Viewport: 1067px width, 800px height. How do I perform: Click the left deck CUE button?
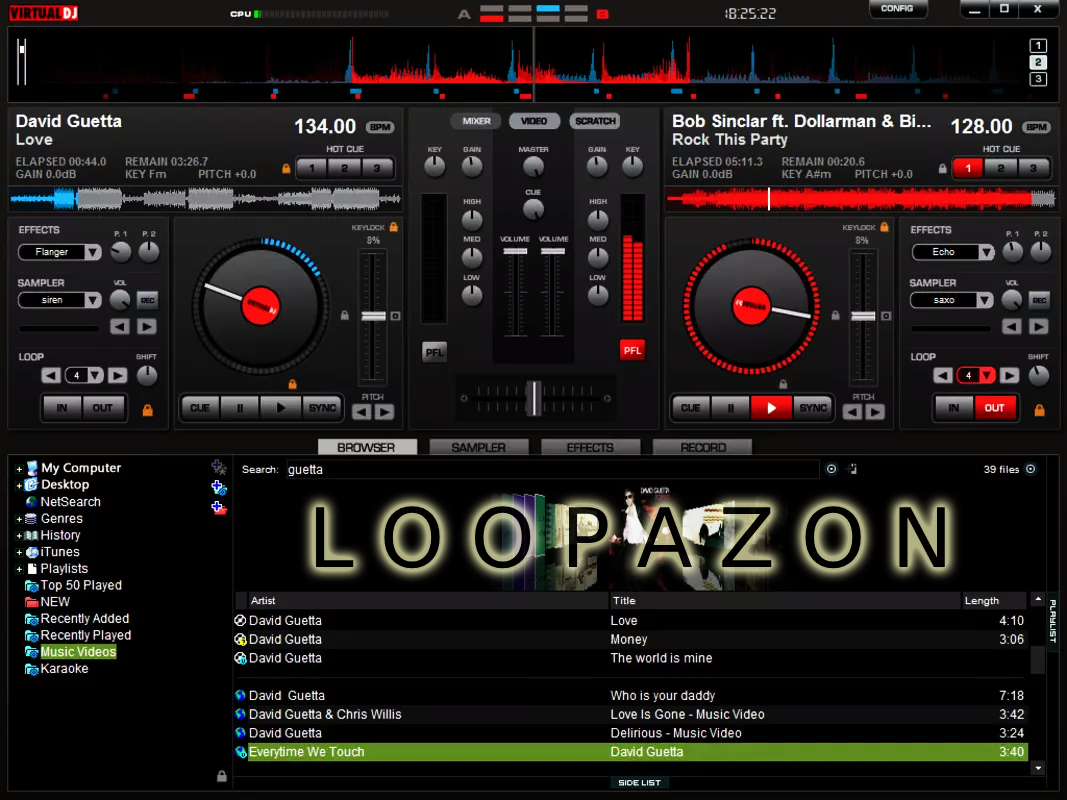[x=200, y=408]
